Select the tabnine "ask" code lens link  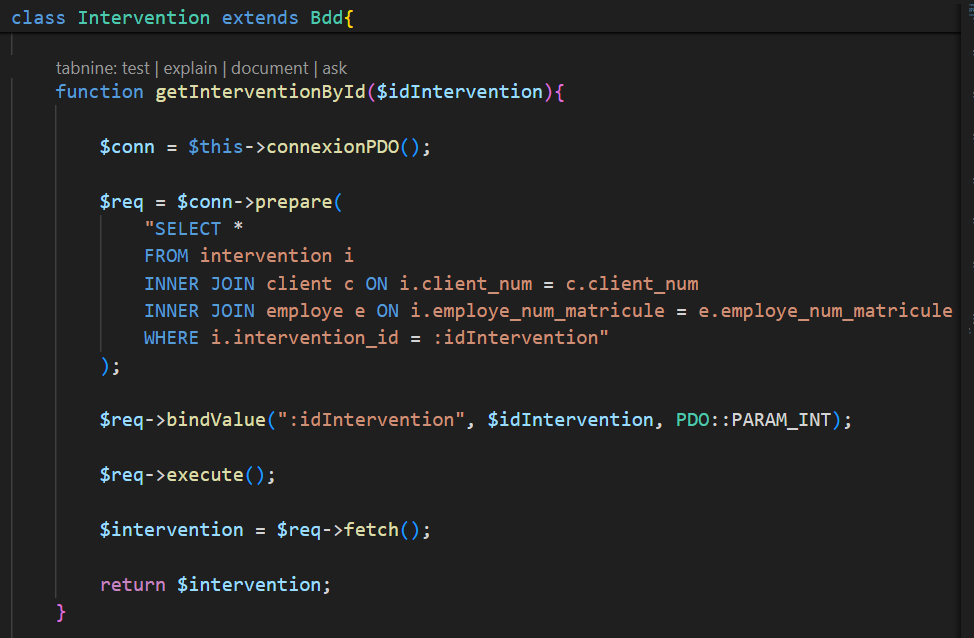334,68
